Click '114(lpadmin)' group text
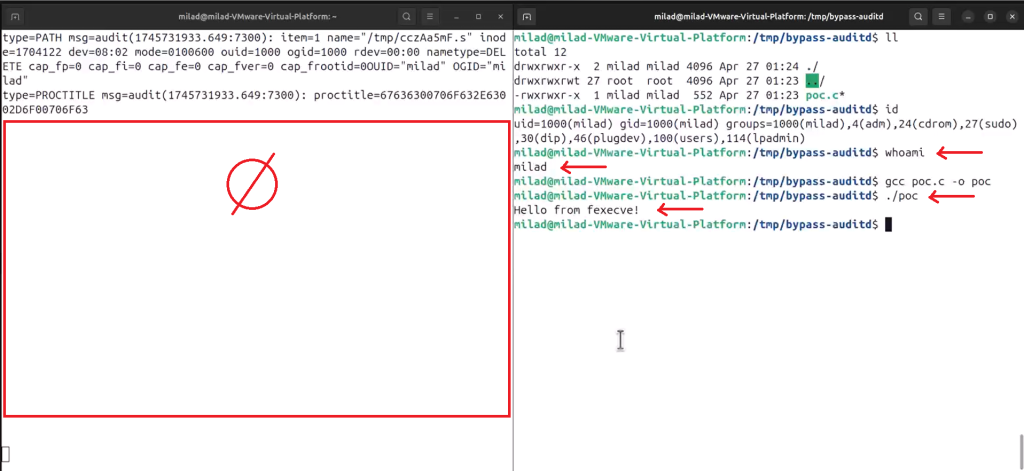The height and width of the screenshot is (471, 1024). (x=766, y=138)
